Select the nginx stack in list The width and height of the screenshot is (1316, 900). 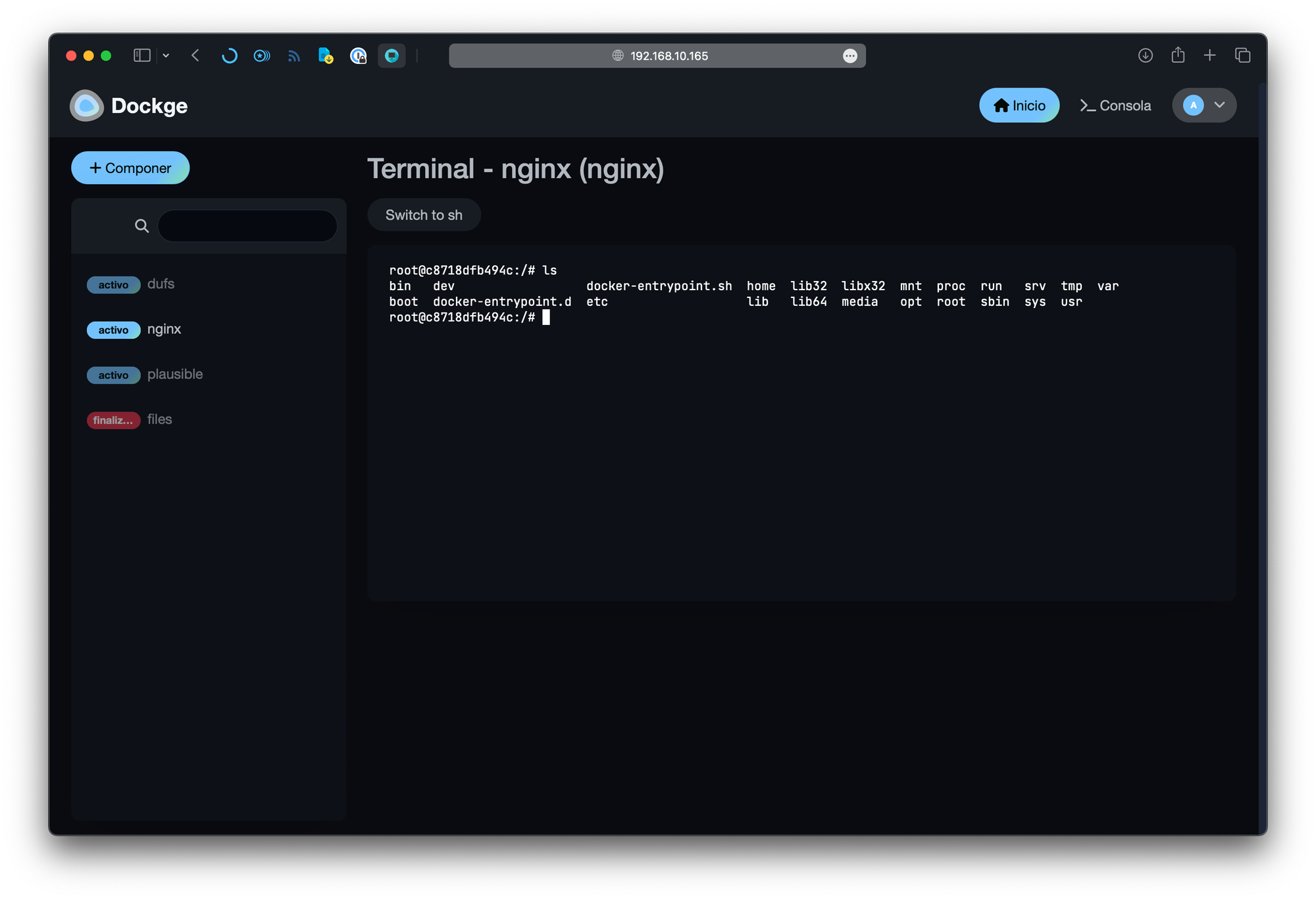(x=209, y=329)
